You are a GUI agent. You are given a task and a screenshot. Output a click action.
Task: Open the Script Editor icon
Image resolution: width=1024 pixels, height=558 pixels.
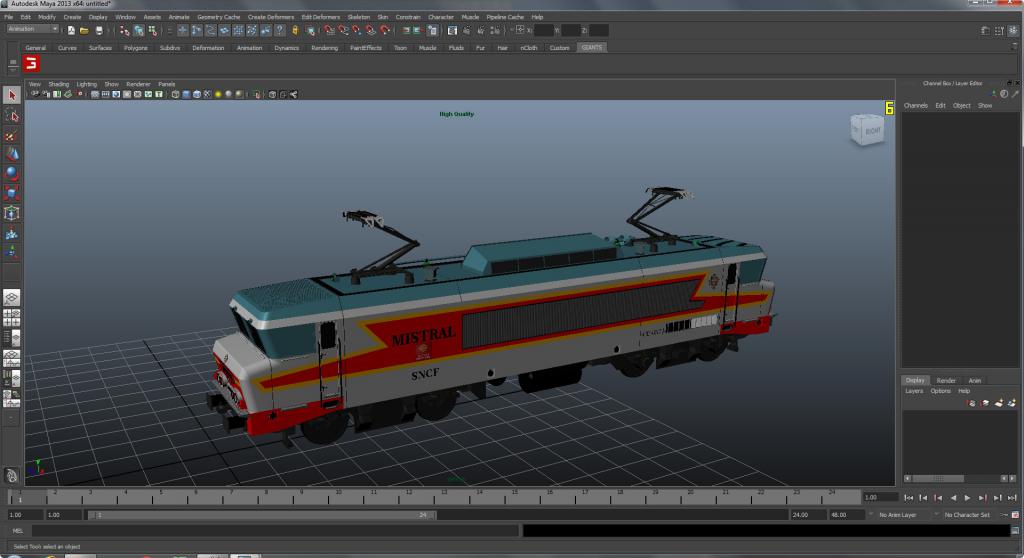click(x=1016, y=531)
